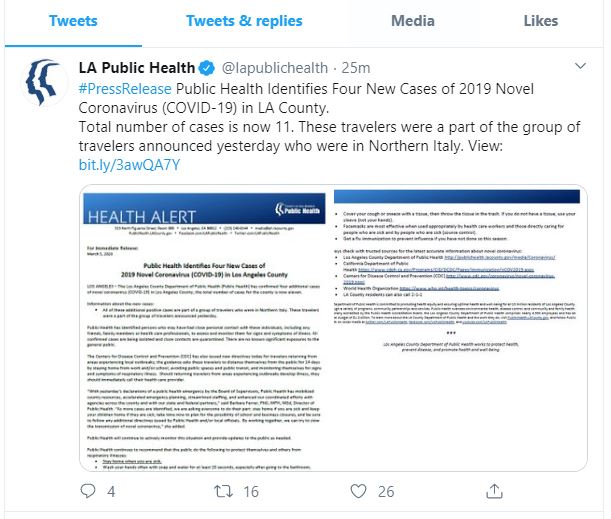Click the retweet arrows icon

(224, 491)
